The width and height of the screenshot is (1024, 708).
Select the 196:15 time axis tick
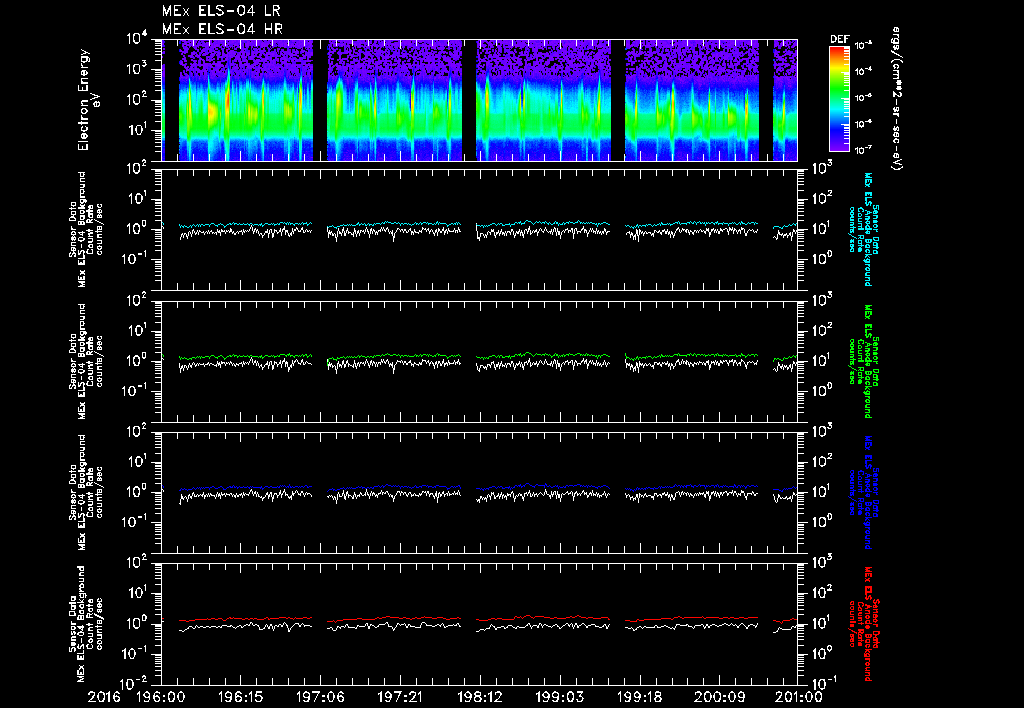(240, 696)
